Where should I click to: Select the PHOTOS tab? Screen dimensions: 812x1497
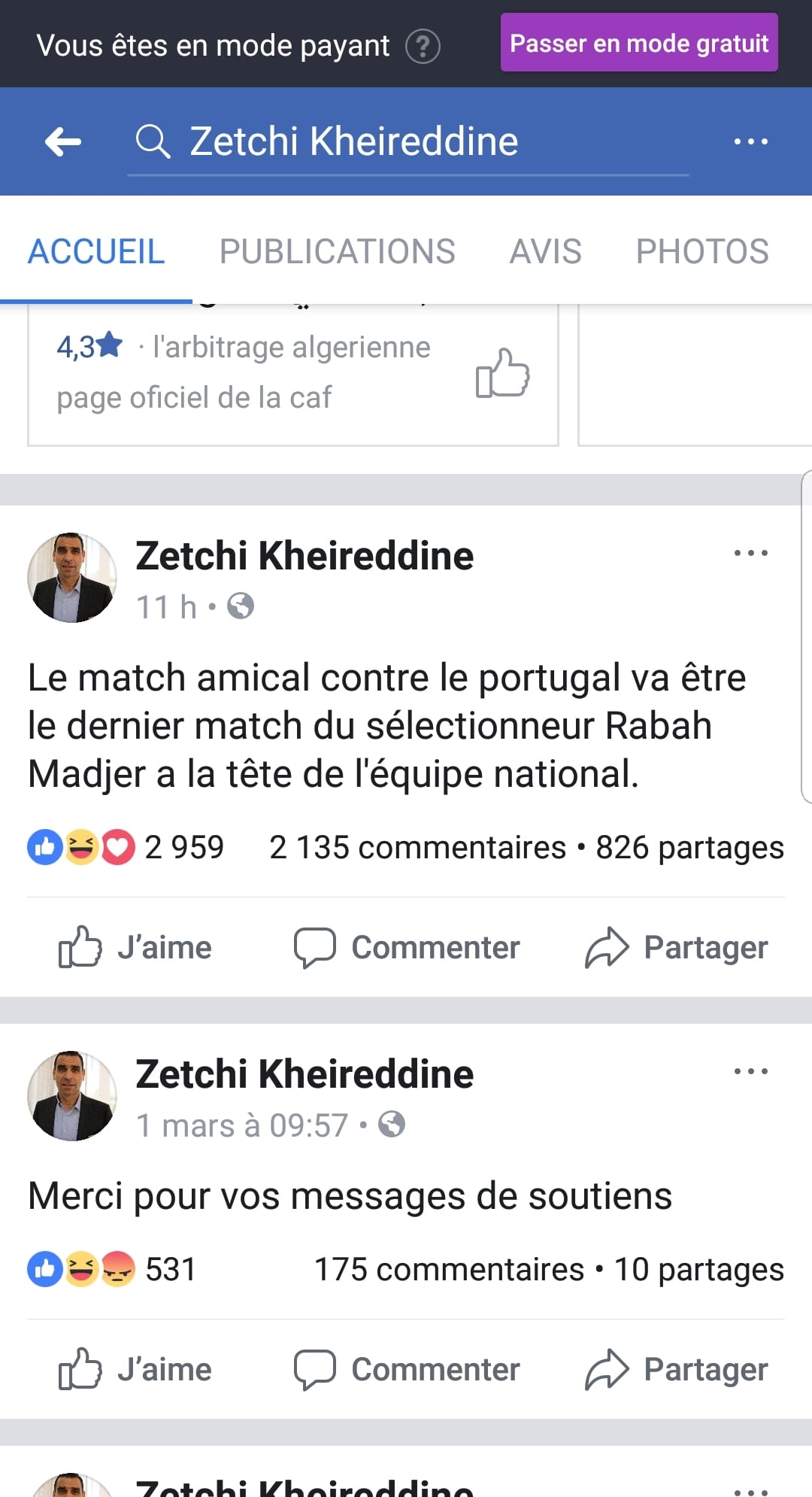tap(702, 251)
